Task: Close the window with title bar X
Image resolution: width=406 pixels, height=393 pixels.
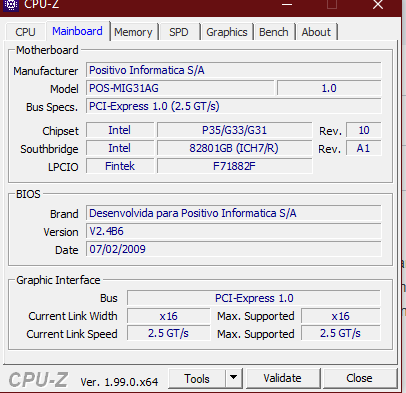Action: [378, 5]
